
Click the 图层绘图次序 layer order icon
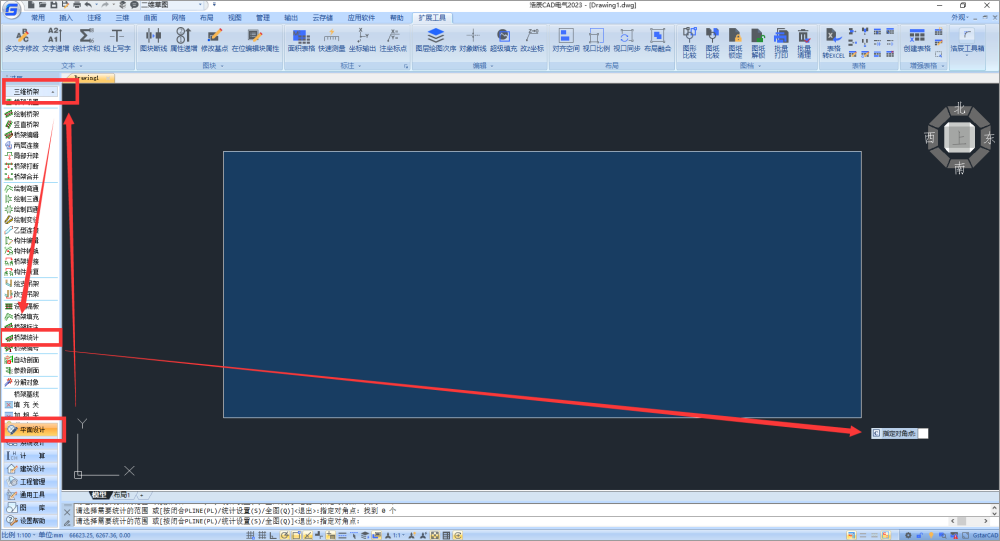coord(436,38)
